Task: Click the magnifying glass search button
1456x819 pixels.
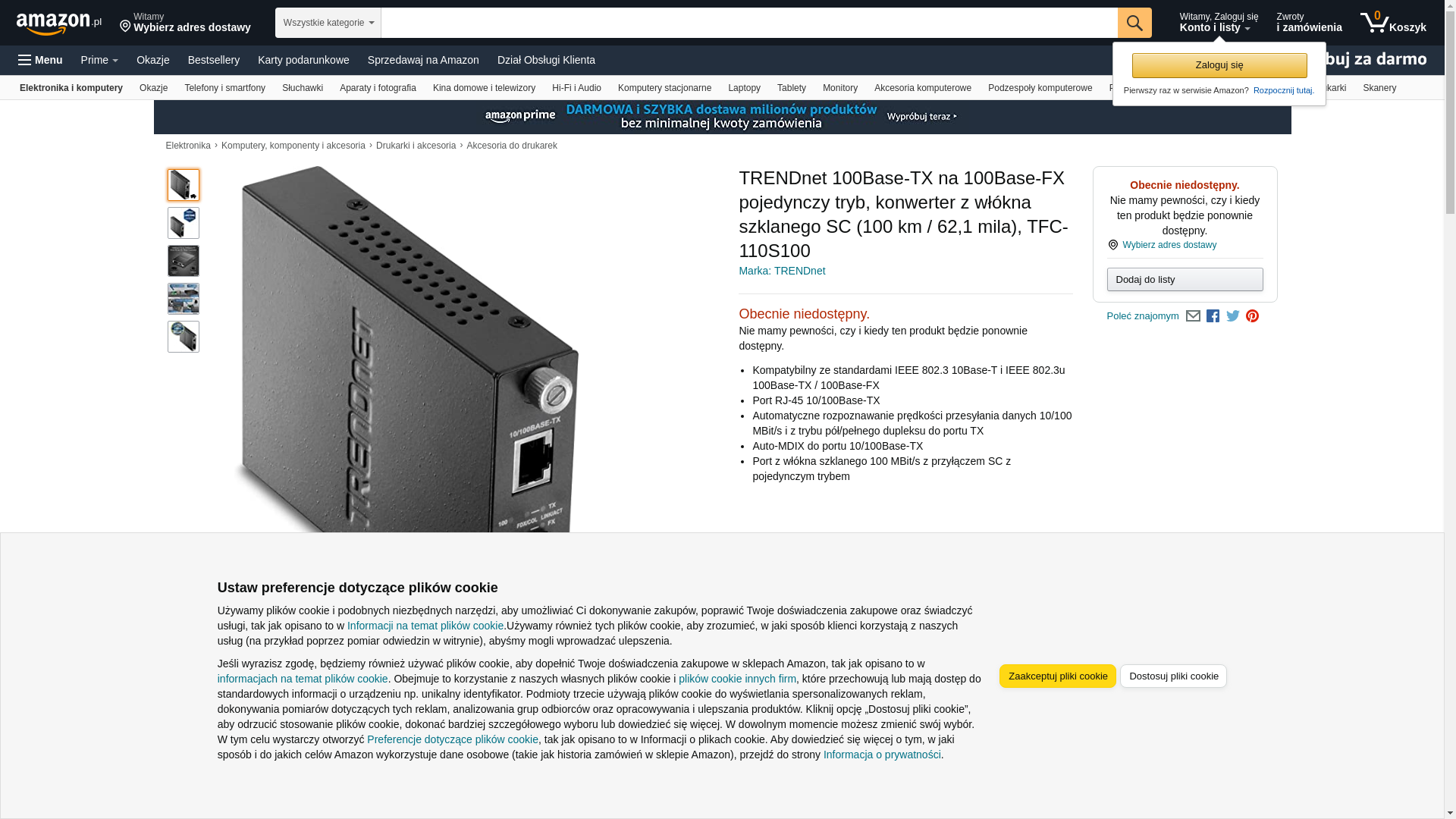Action: [1134, 23]
